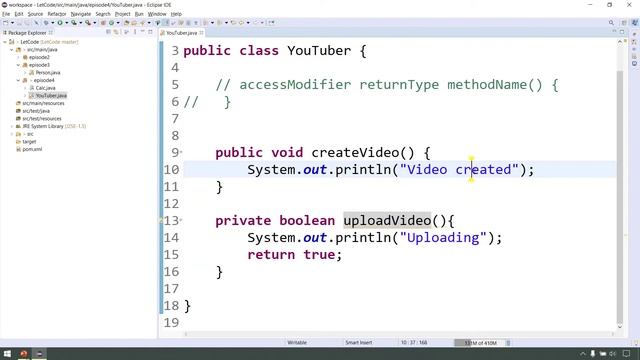Open the Project menu

[122, 14]
